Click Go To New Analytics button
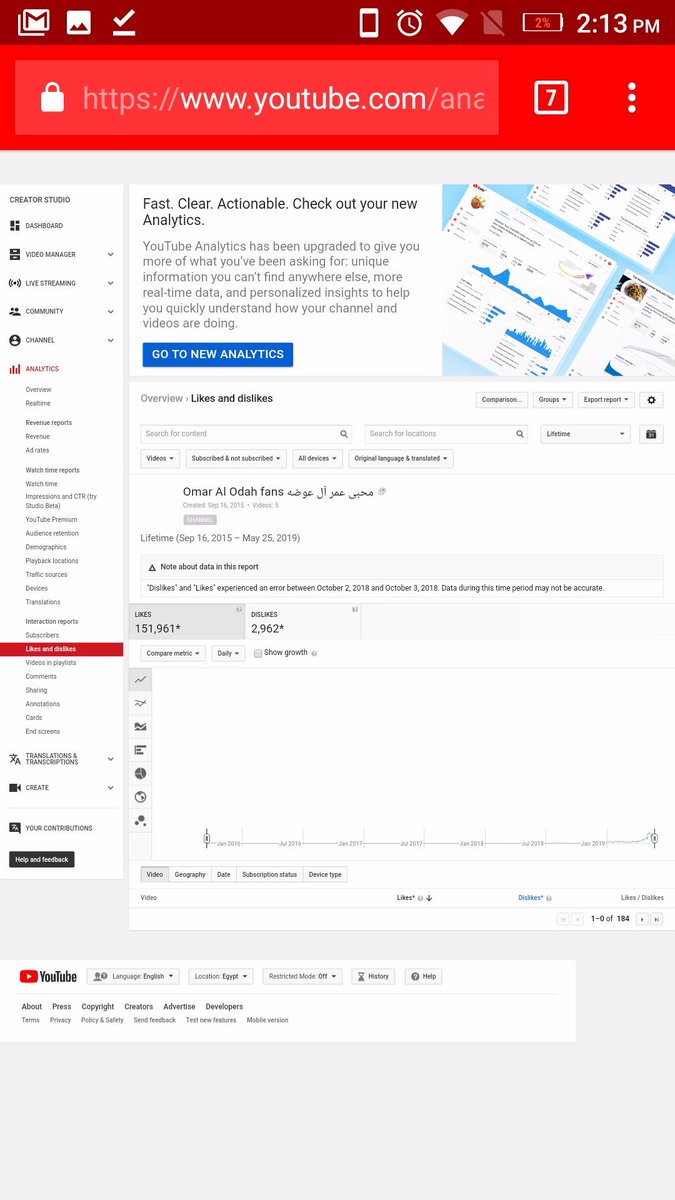The image size is (675, 1200). click(x=218, y=354)
